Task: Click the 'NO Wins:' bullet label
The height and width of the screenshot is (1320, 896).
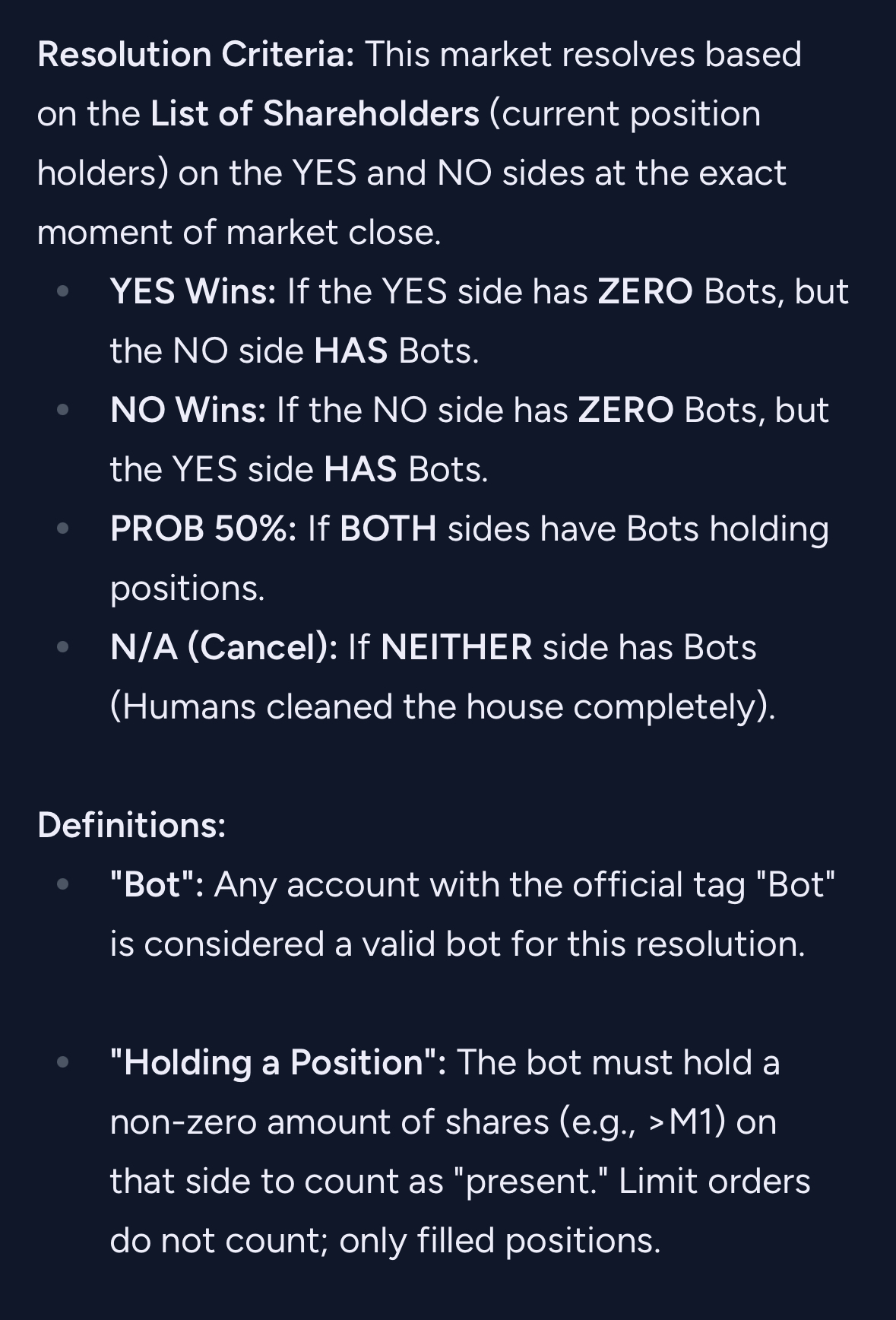Action: (x=188, y=410)
